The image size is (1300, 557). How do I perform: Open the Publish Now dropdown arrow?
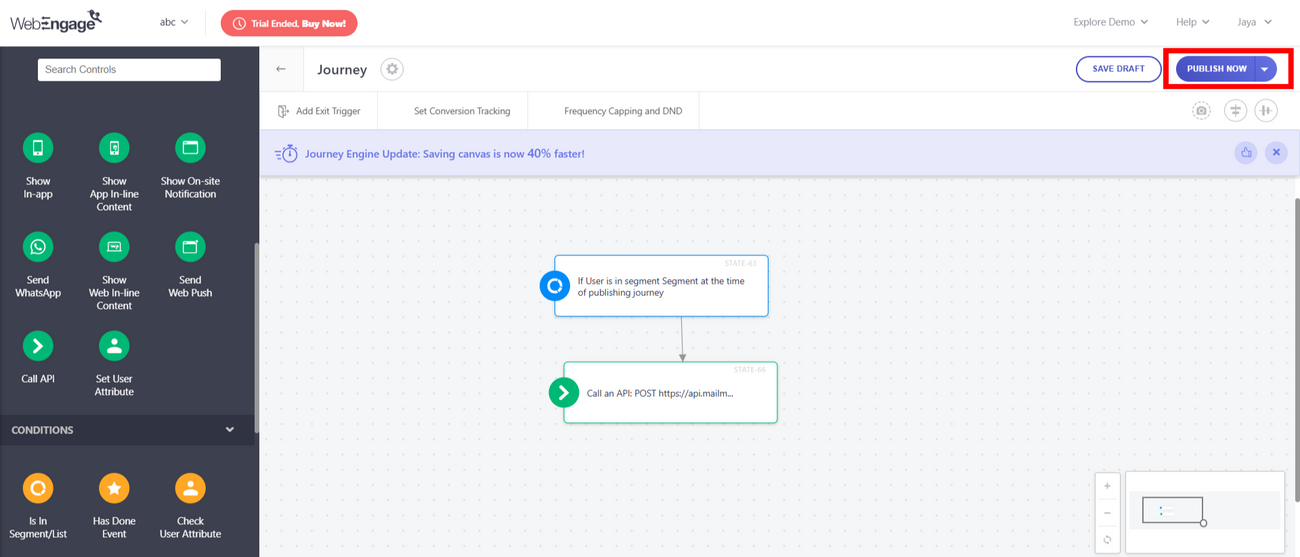point(1265,69)
